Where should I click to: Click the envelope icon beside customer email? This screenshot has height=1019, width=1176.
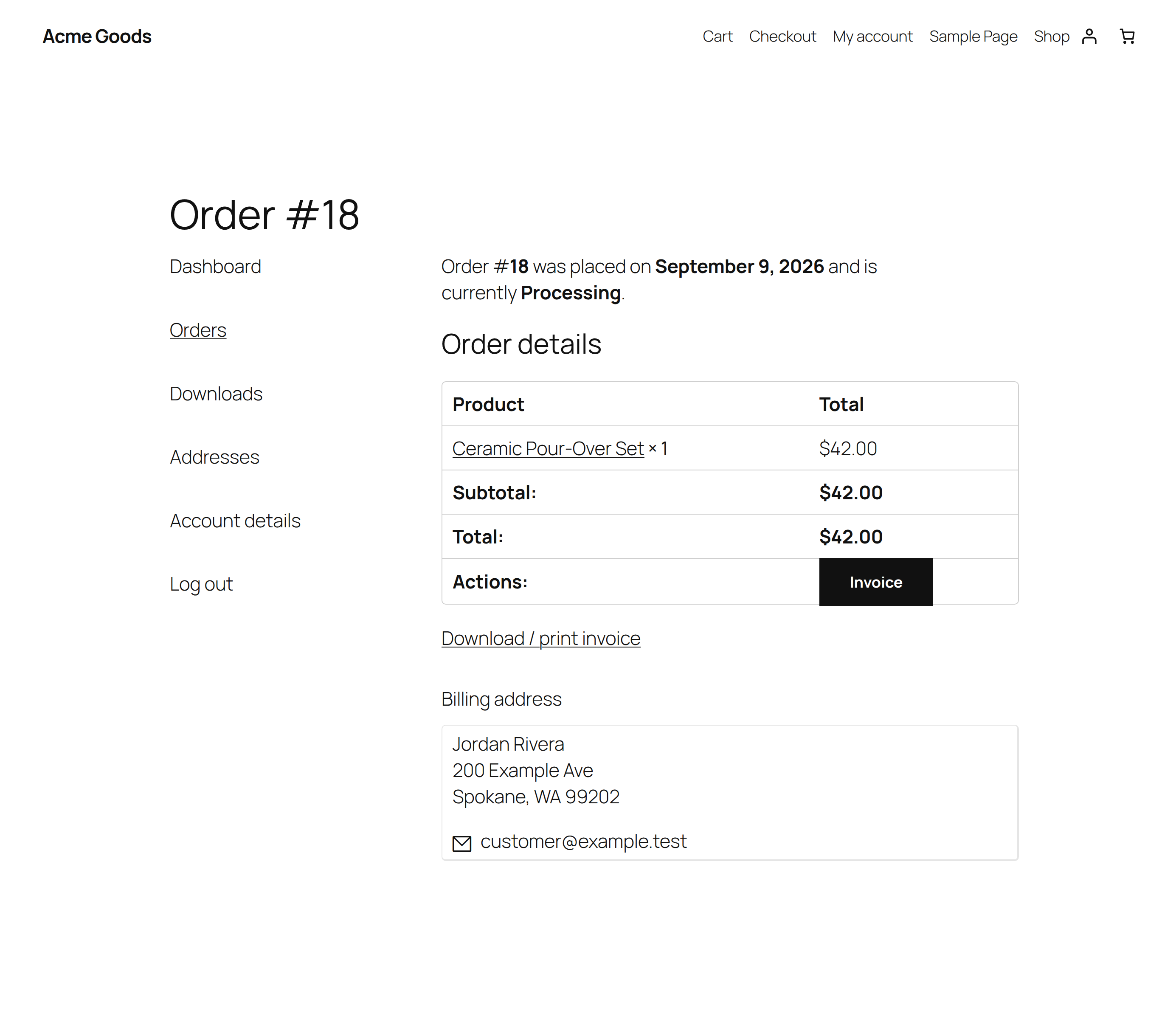tap(462, 843)
